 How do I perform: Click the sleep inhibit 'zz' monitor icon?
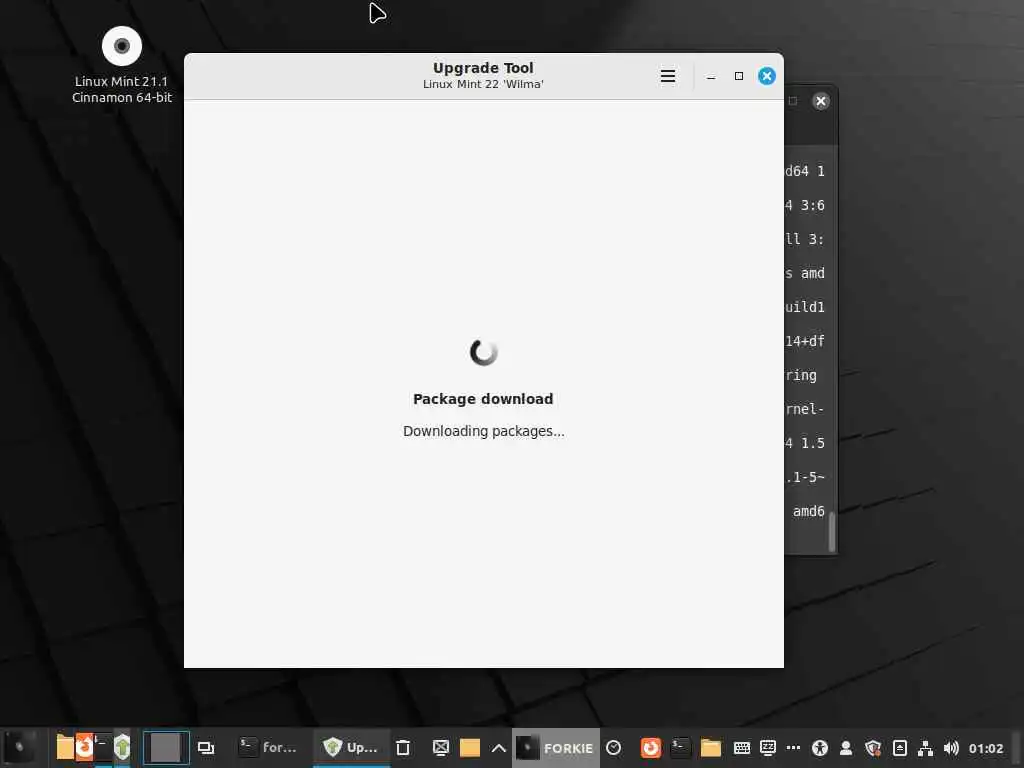768,748
